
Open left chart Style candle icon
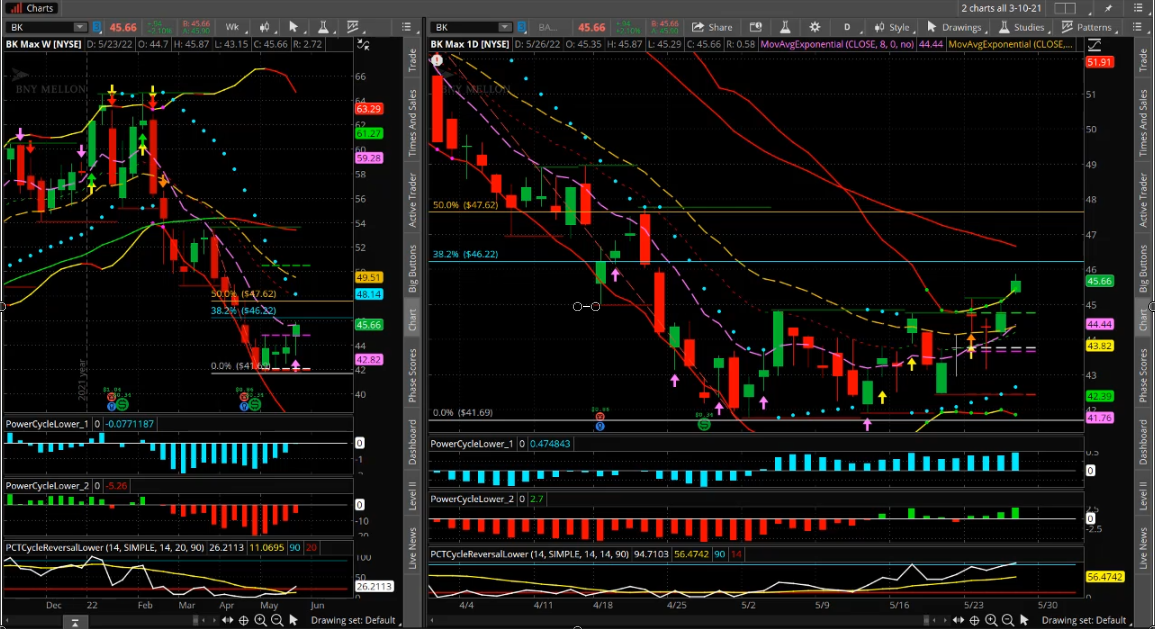pyautogui.click(x=264, y=27)
